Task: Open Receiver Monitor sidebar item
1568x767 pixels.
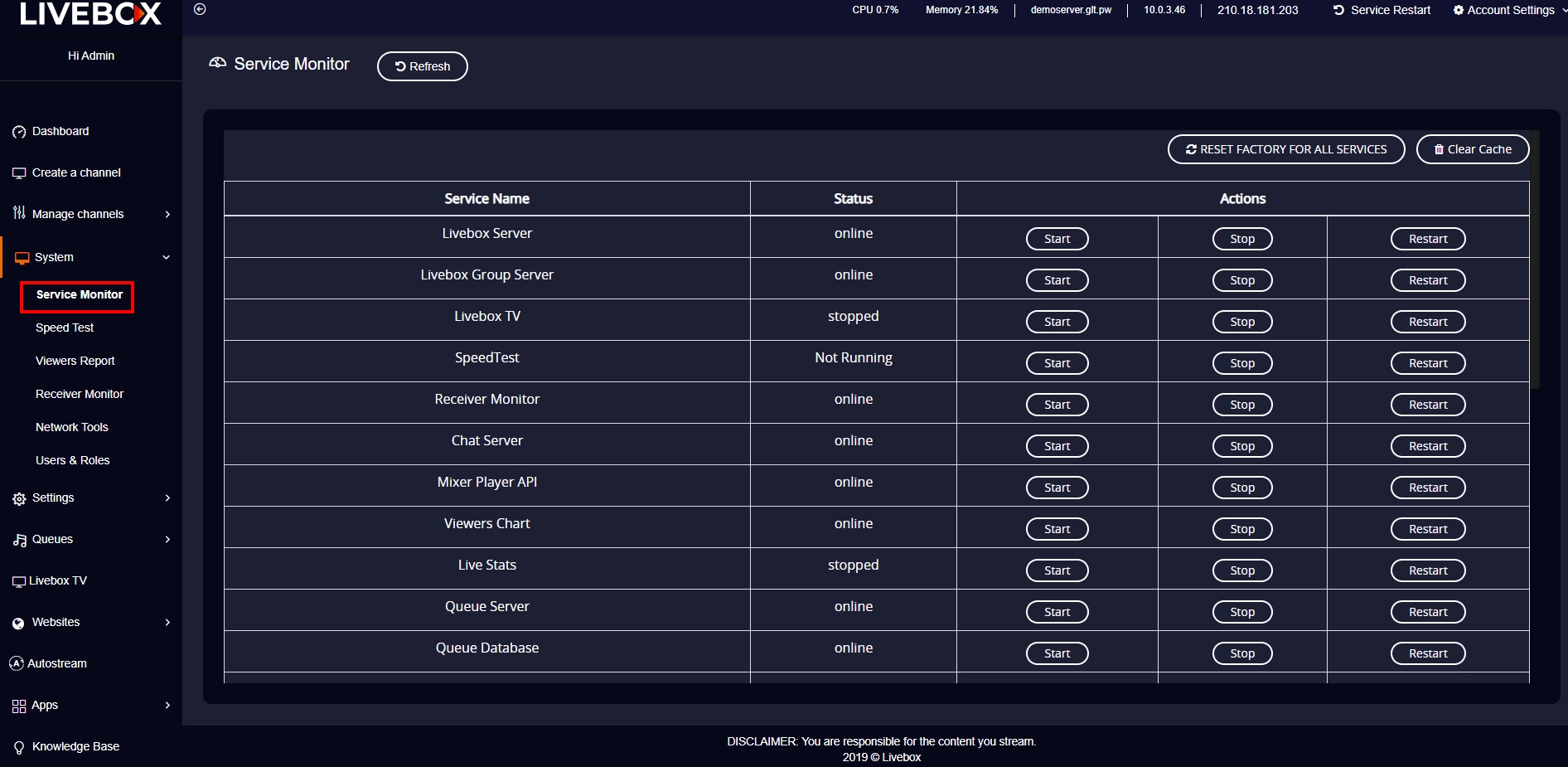Action: coord(80,394)
